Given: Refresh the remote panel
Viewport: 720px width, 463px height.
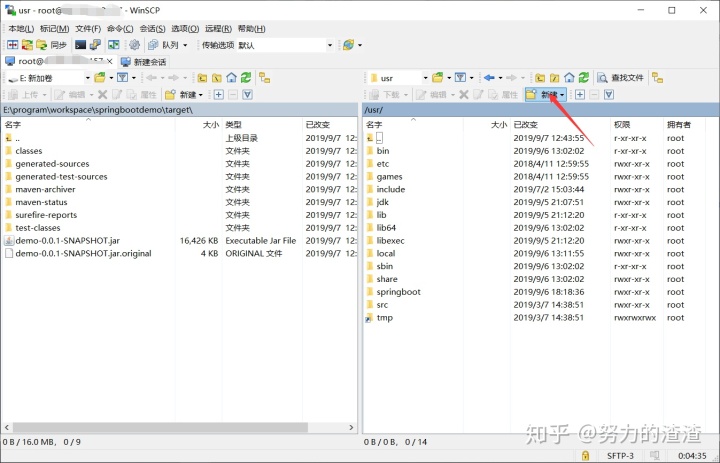Looking at the screenshot, I should [x=584, y=78].
